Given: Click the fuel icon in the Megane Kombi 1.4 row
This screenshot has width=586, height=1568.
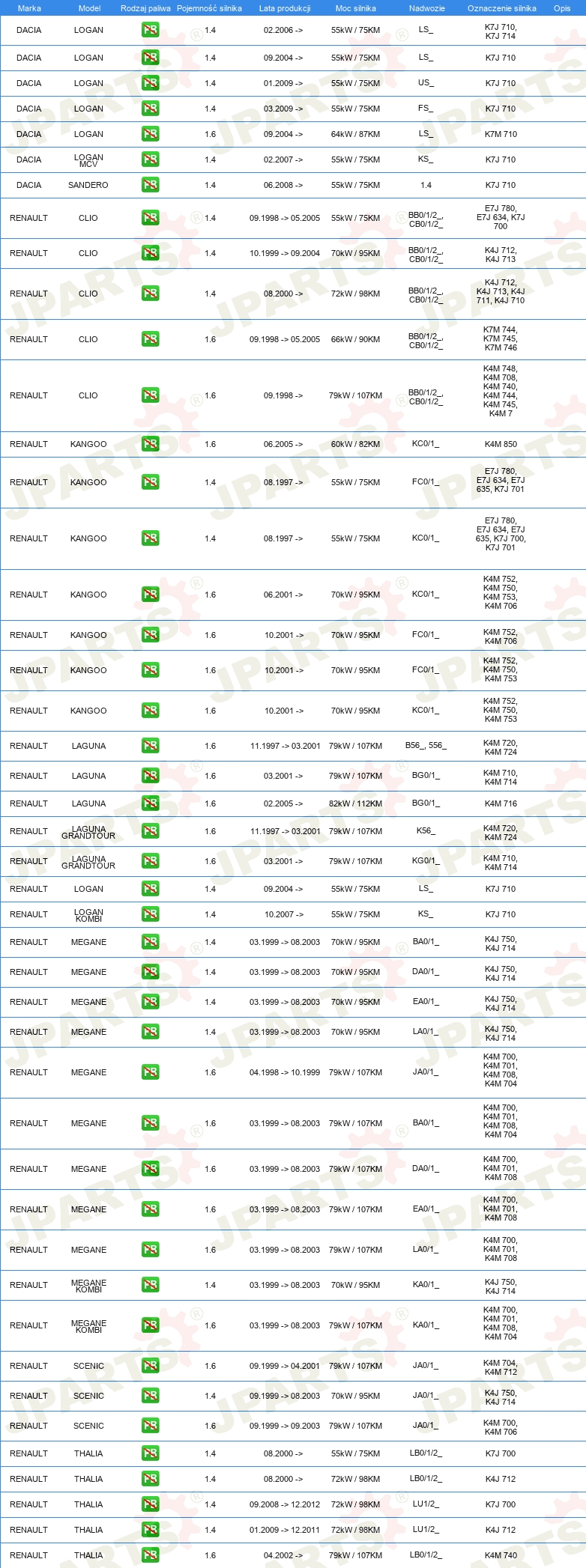Looking at the screenshot, I should pos(150,1285).
